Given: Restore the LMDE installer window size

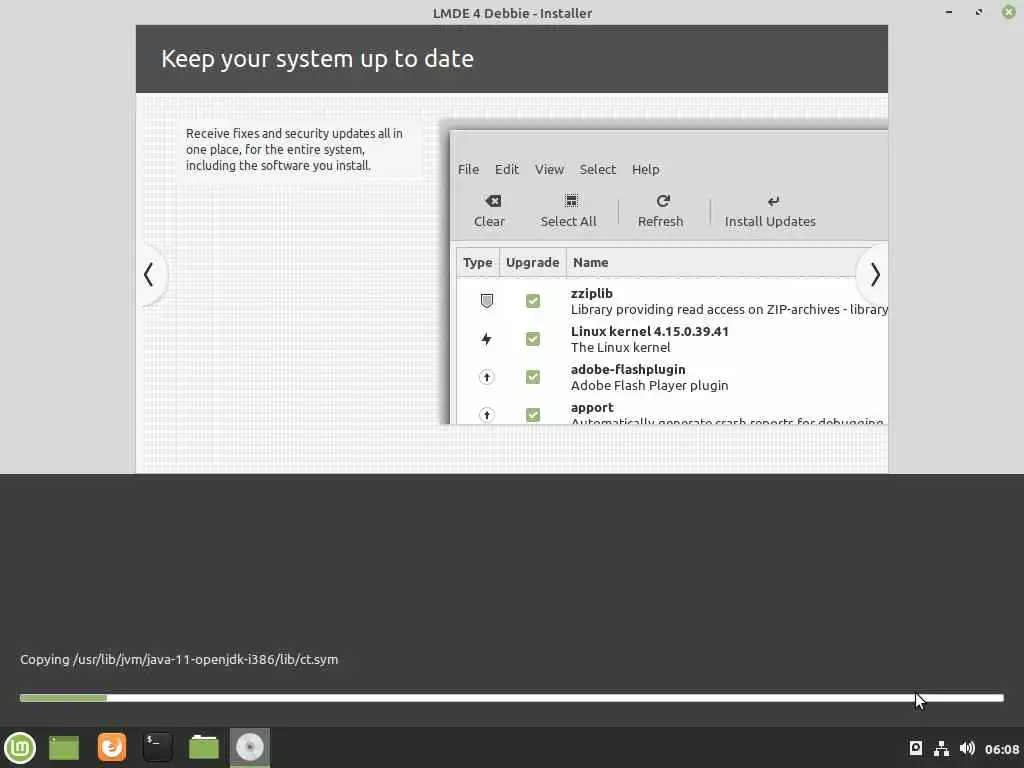Looking at the screenshot, I should [x=979, y=12].
